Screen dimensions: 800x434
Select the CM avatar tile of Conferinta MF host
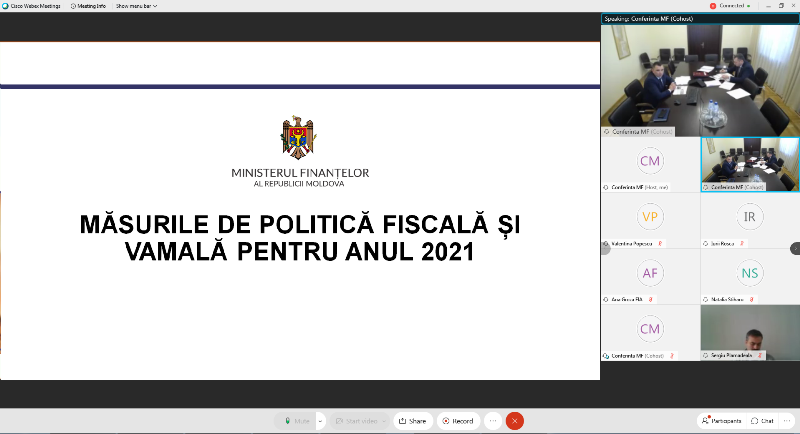pyautogui.click(x=650, y=161)
